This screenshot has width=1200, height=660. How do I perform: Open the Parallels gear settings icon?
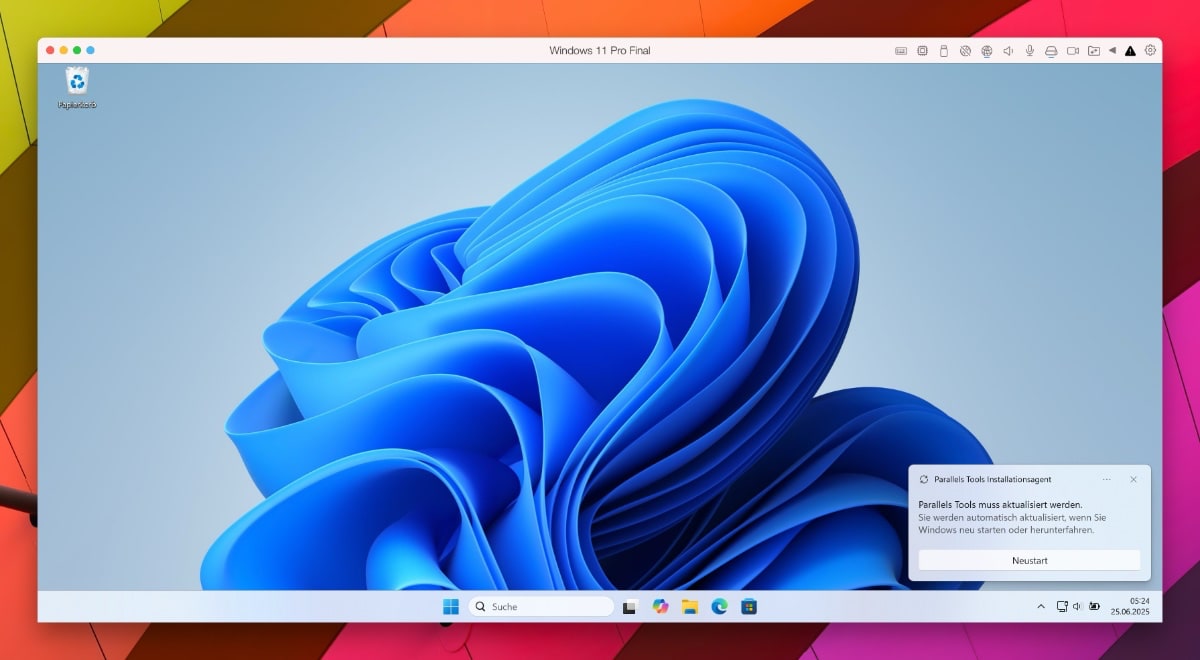[1151, 50]
